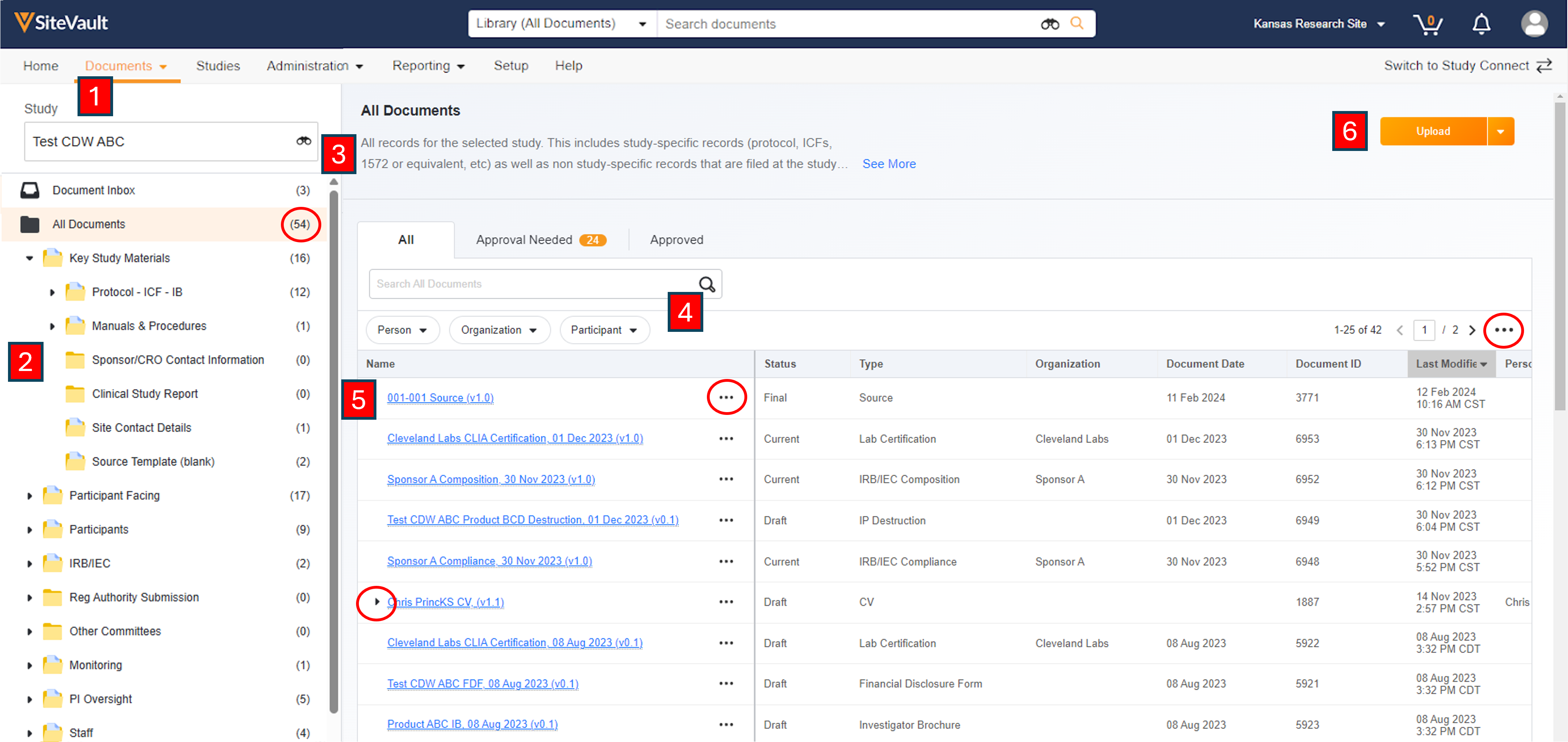This screenshot has width=1568, height=742.
Task: Expand the Protocol - ICF - IB folder
Action: [52, 293]
